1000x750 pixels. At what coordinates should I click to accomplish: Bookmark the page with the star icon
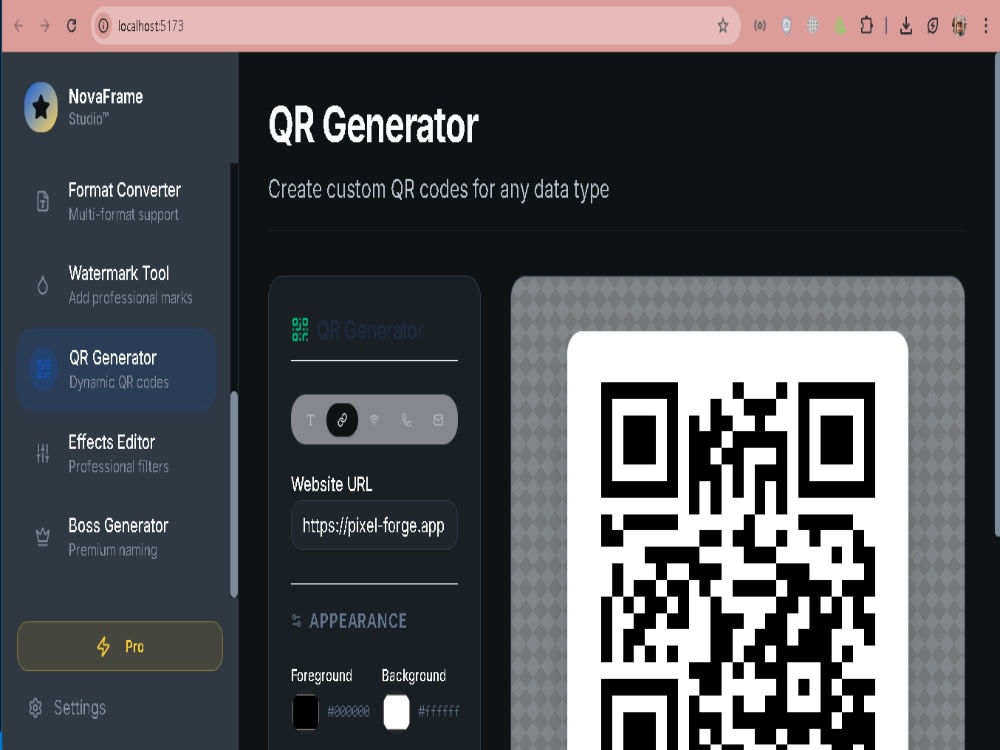coord(723,26)
